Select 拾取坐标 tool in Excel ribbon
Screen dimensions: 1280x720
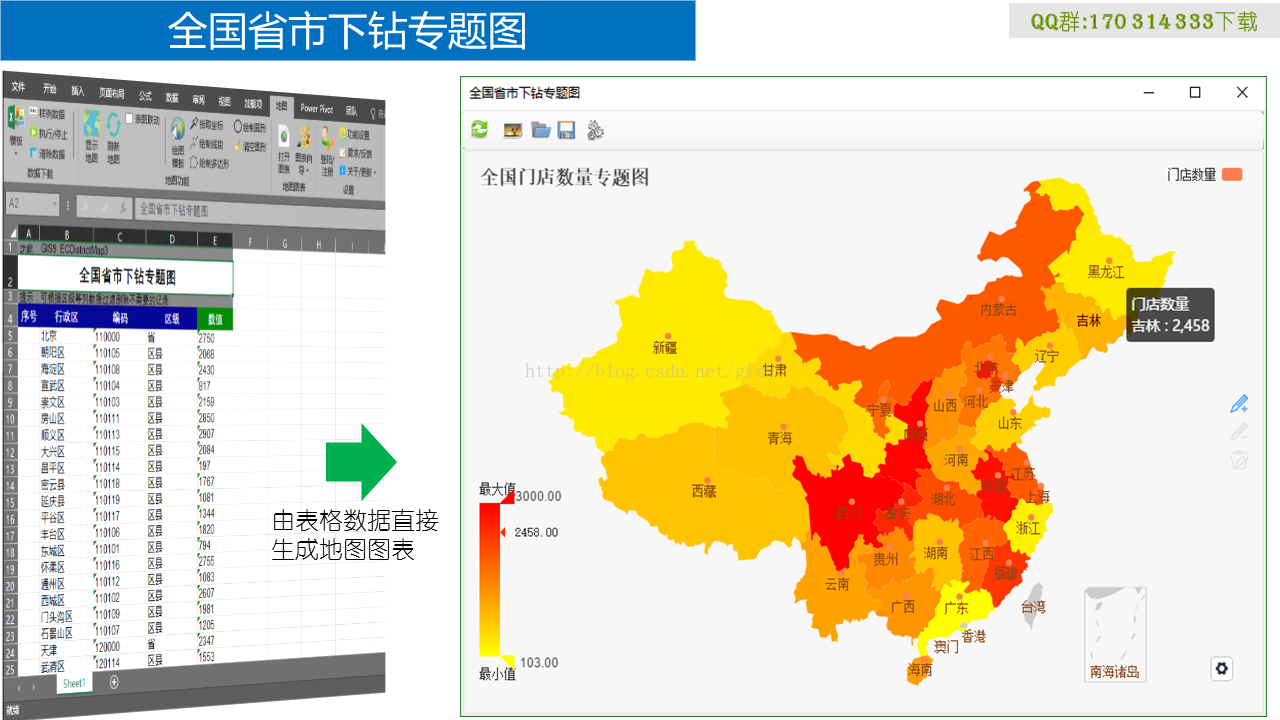(x=207, y=124)
